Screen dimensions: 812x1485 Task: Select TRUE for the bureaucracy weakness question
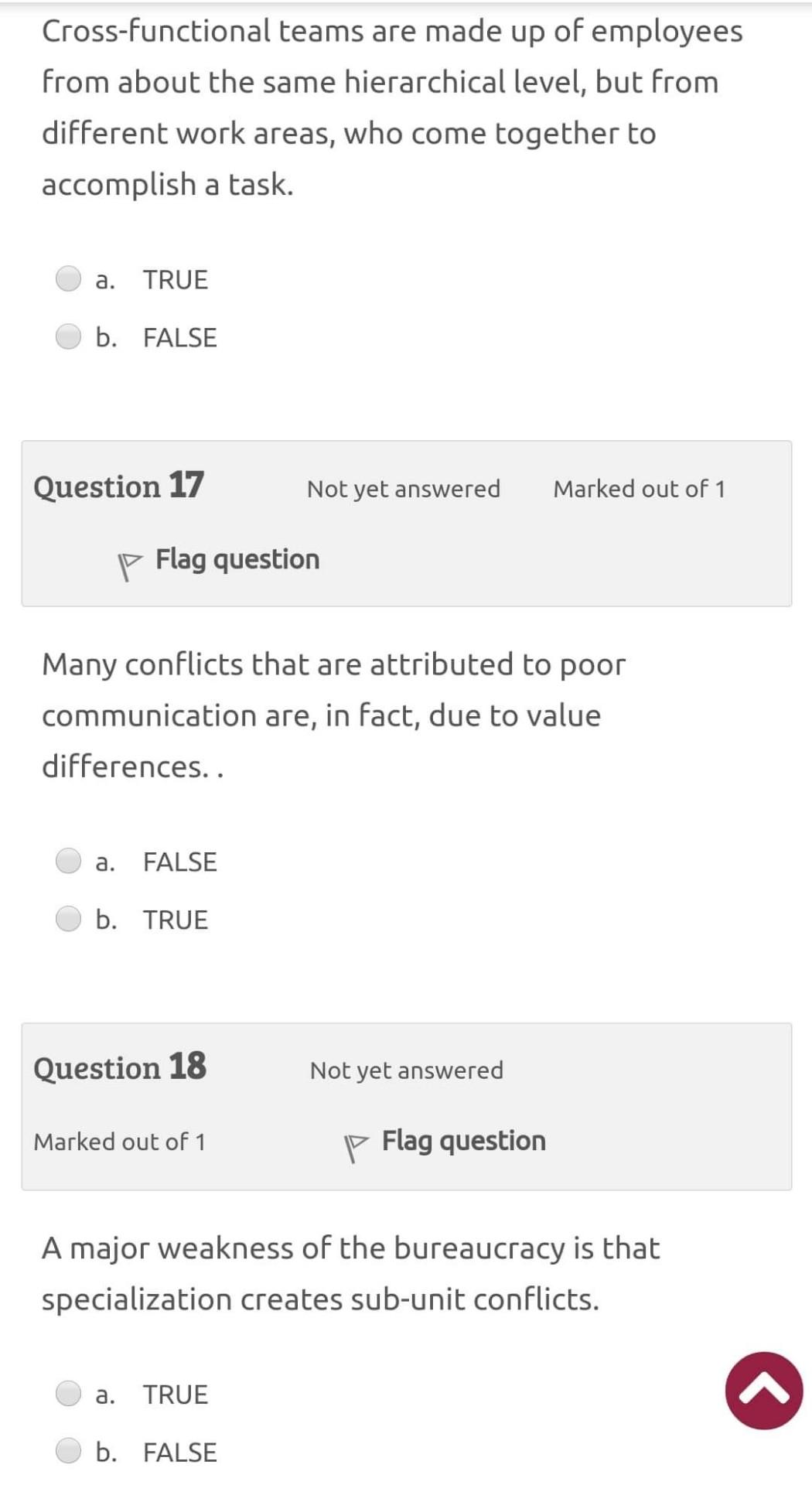click(69, 1394)
